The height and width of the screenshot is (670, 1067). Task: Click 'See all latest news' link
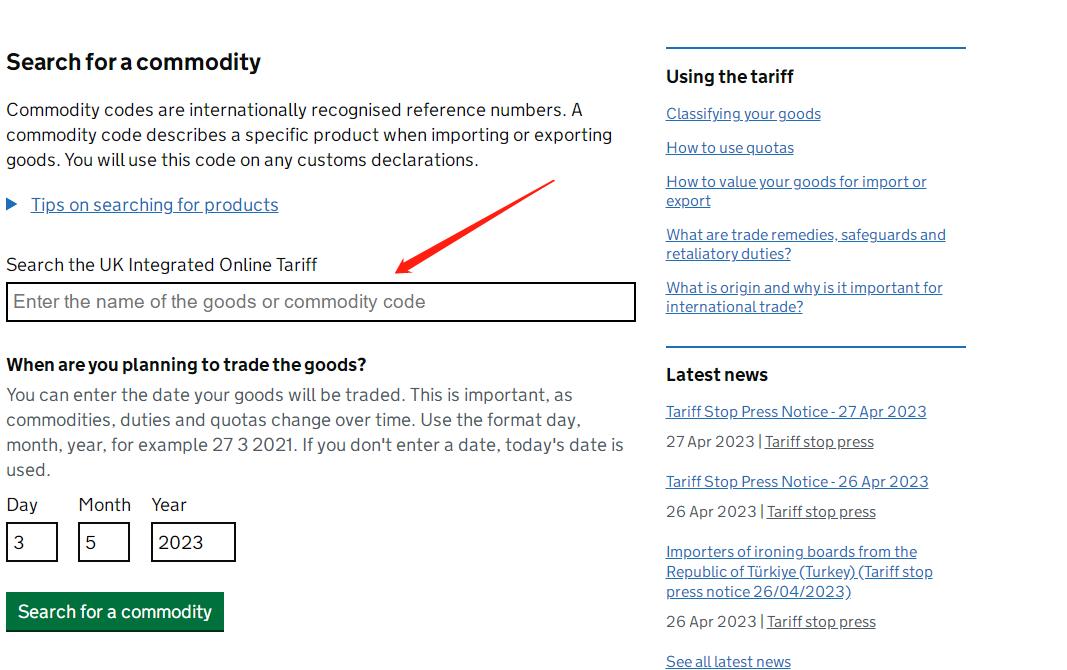[x=728, y=661]
